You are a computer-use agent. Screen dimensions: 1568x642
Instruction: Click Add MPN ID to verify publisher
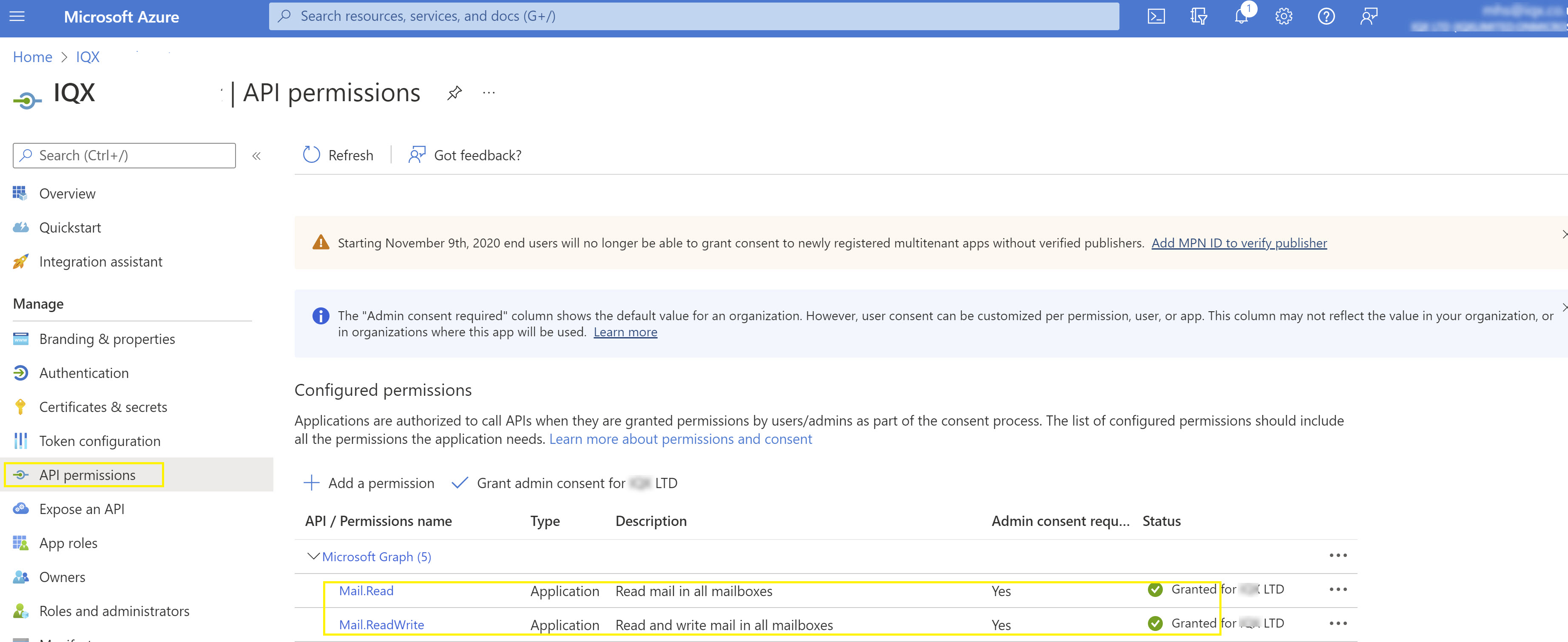[1238, 243]
